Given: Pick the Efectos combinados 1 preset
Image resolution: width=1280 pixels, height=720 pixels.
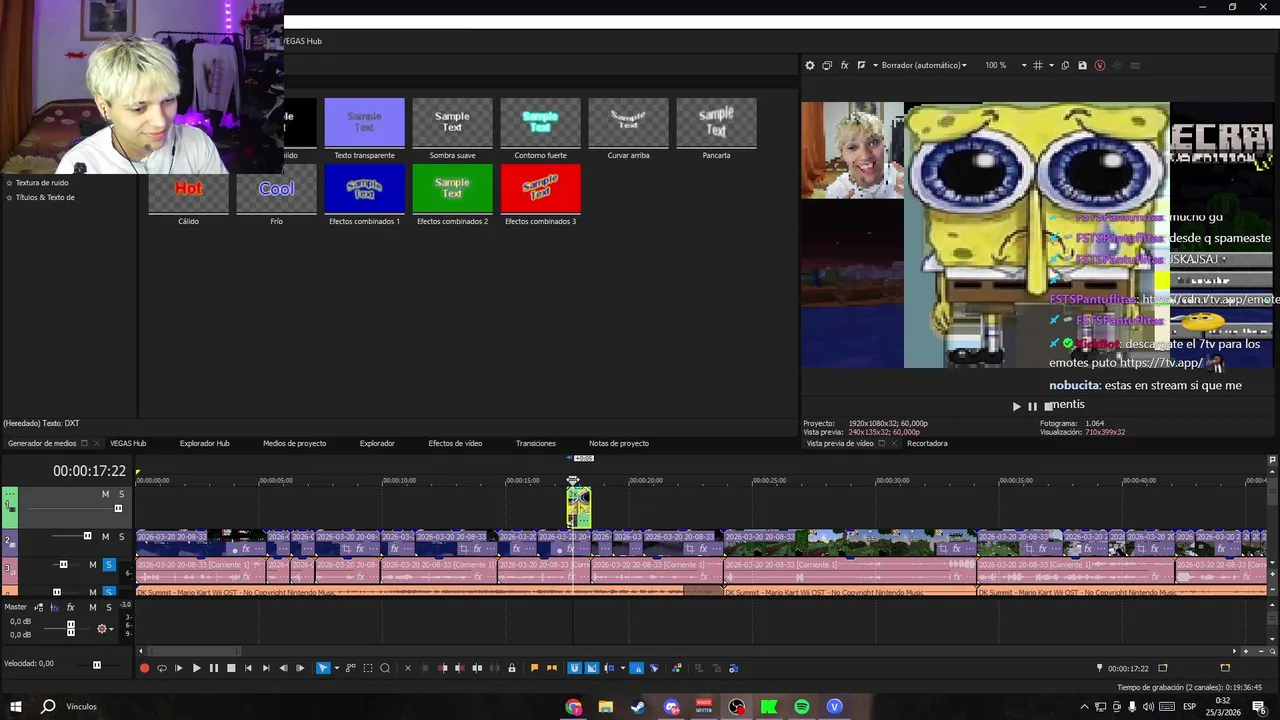Looking at the screenshot, I should pyautogui.click(x=364, y=188).
